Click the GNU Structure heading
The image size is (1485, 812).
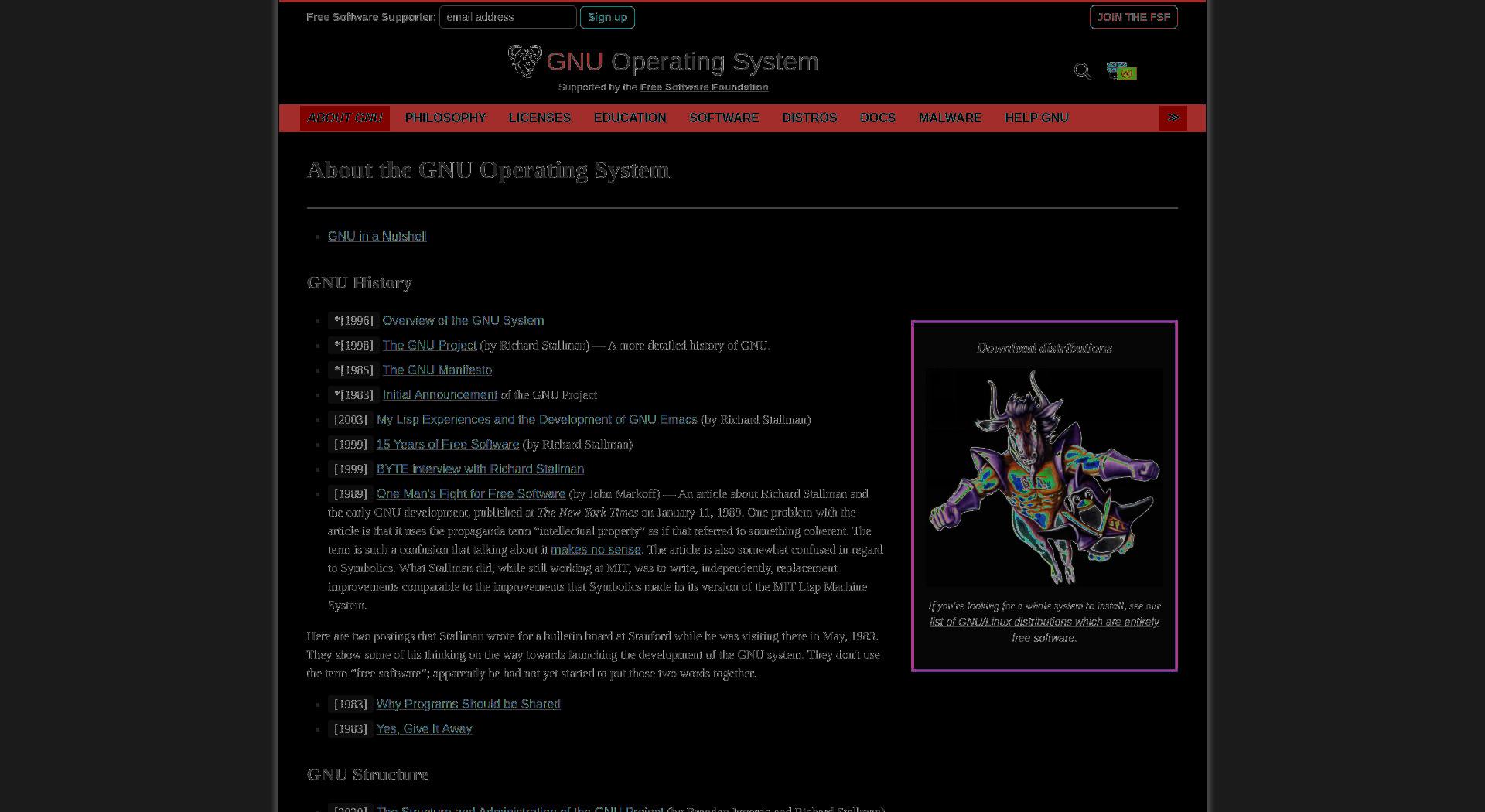[368, 775]
